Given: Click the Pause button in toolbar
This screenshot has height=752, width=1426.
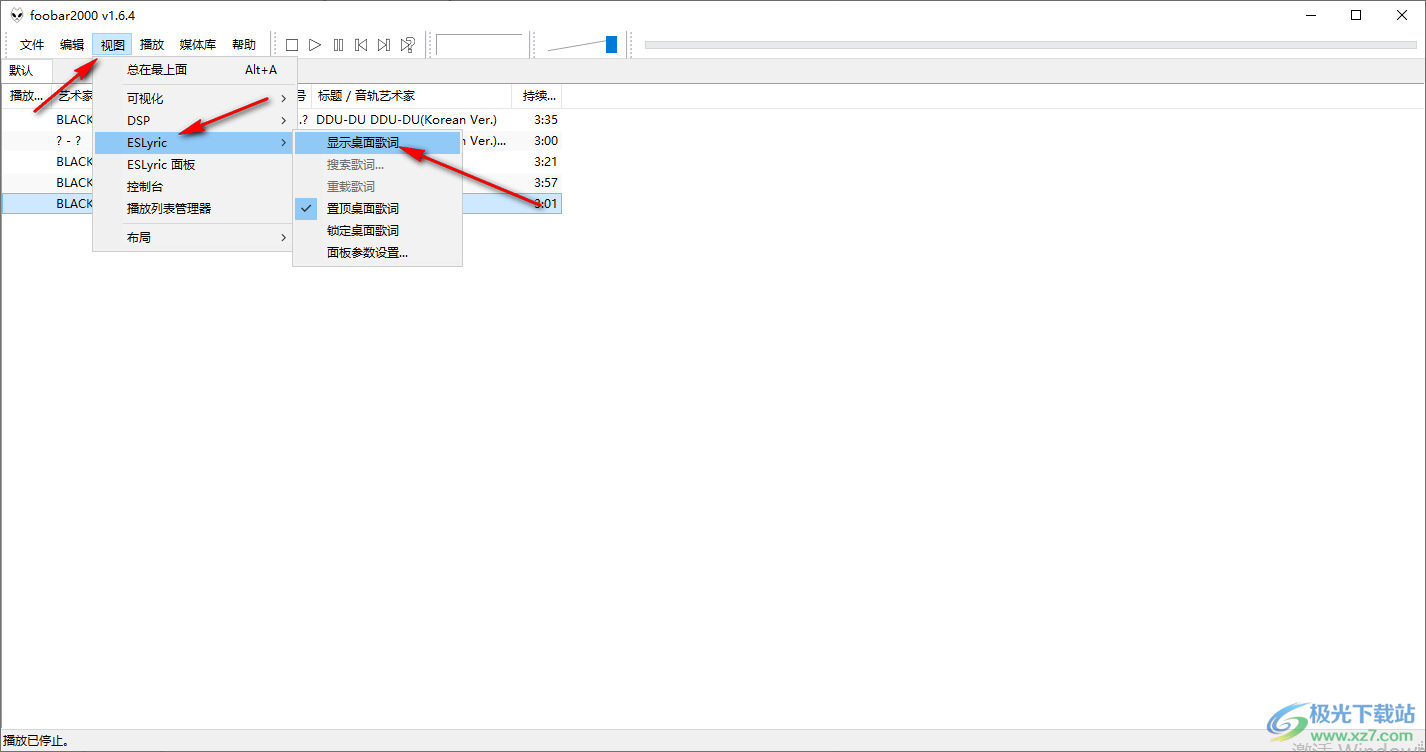Looking at the screenshot, I should pos(338,45).
